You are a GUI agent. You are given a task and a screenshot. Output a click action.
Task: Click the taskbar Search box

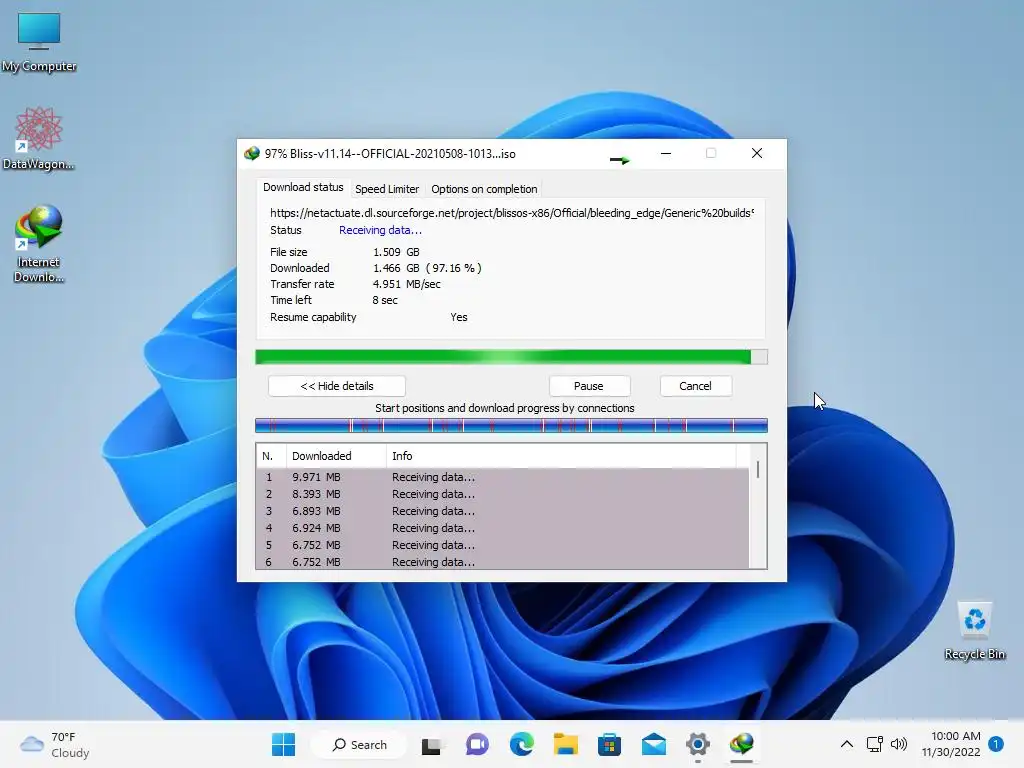pyautogui.click(x=359, y=744)
